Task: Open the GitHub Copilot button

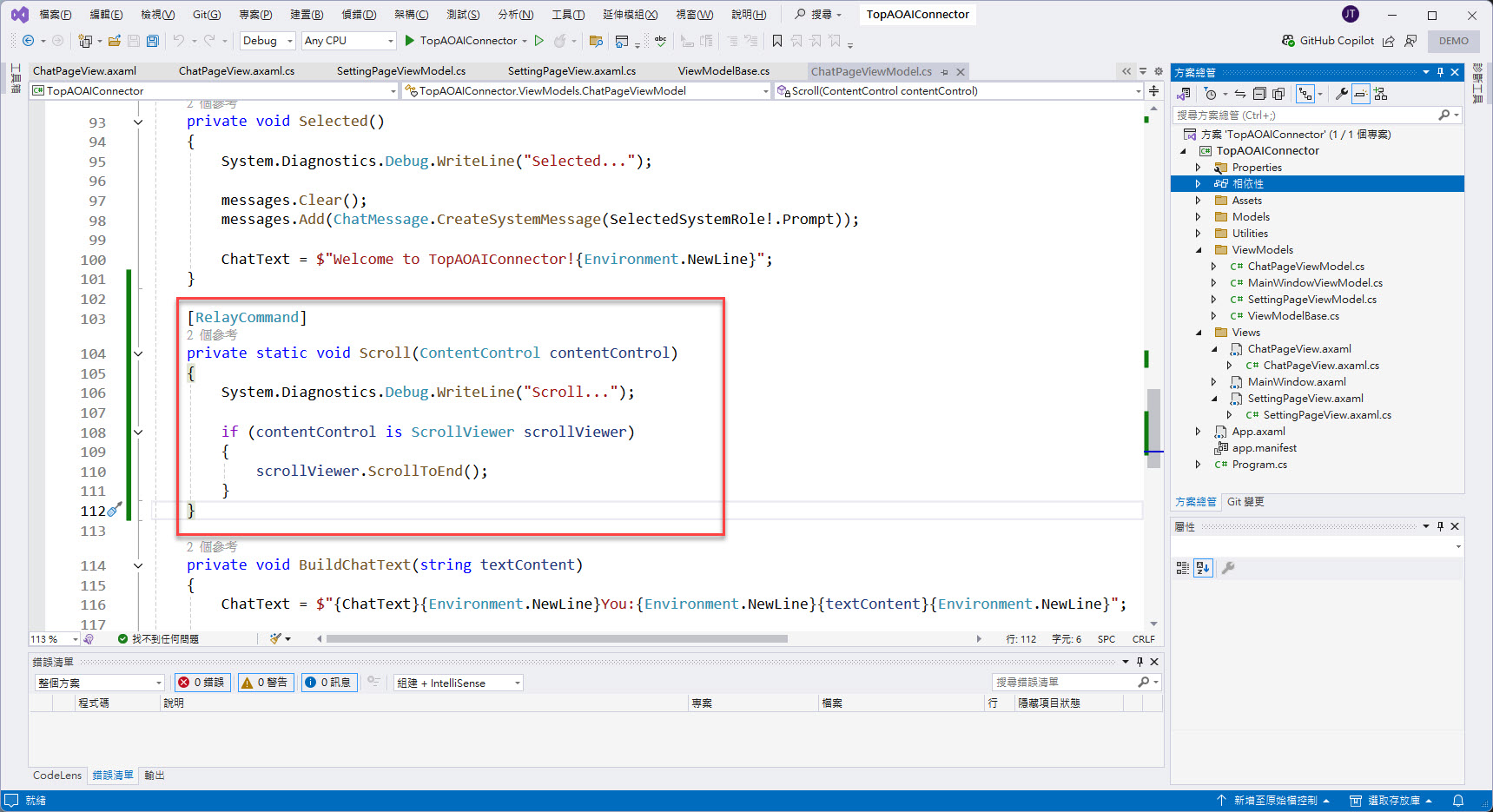Action: (x=1328, y=41)
